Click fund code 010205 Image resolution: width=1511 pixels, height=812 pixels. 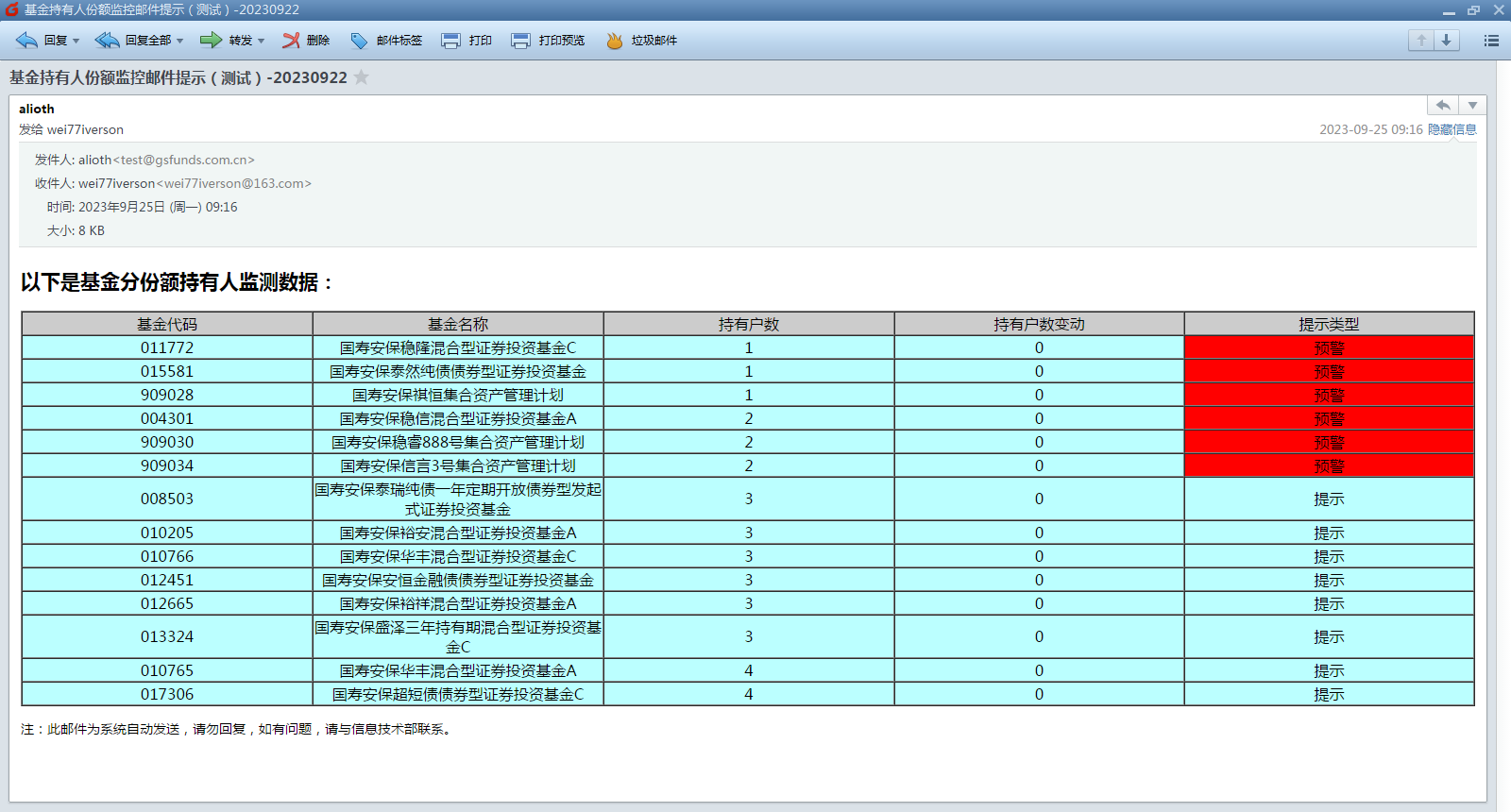pos(167,533)
